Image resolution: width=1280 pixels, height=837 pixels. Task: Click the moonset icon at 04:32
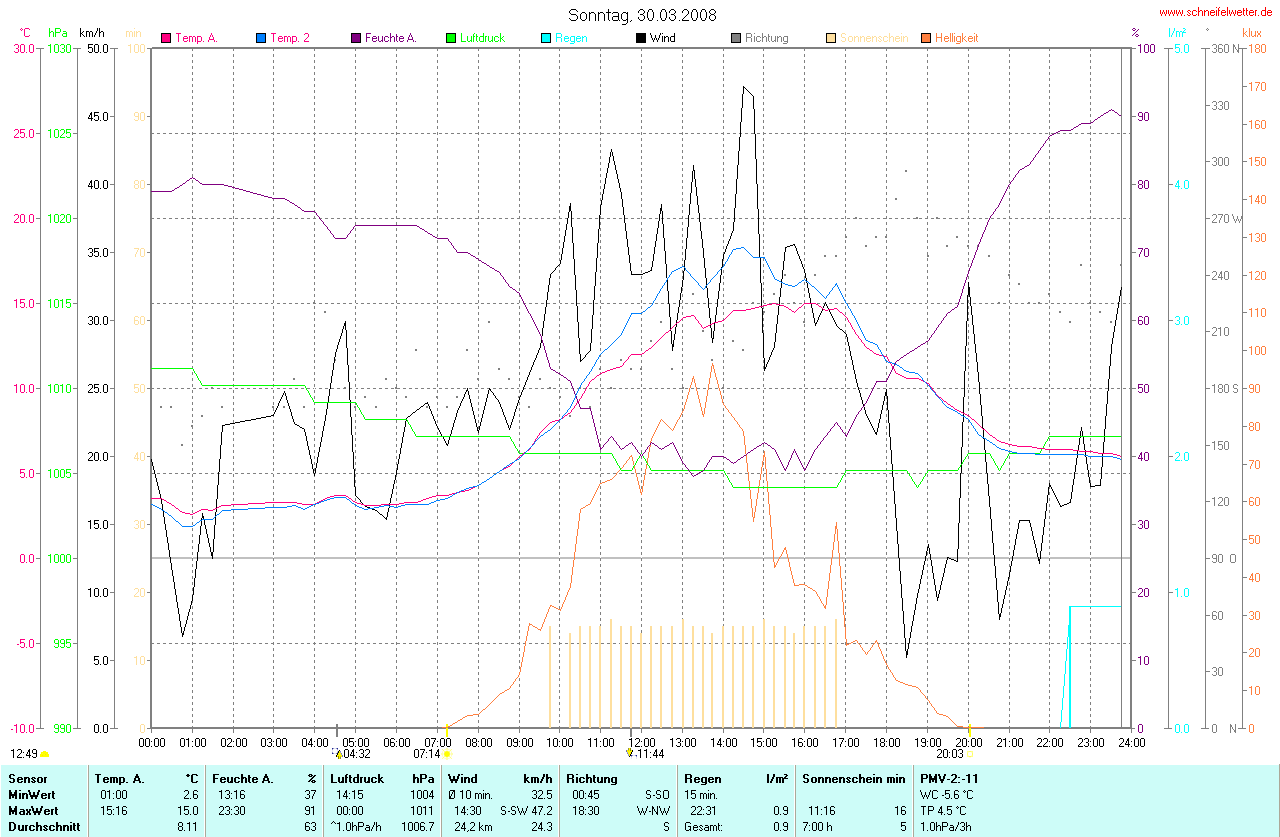pos(338,753)
